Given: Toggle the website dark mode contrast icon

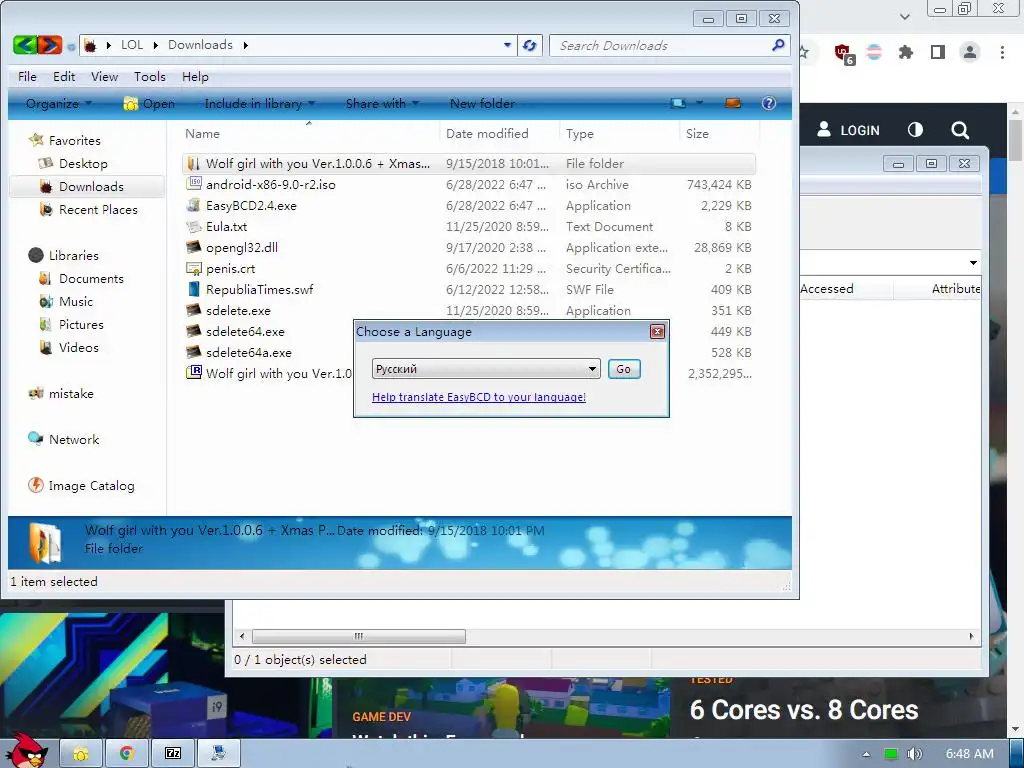Looking at the screenshot, I should point(915,129).
